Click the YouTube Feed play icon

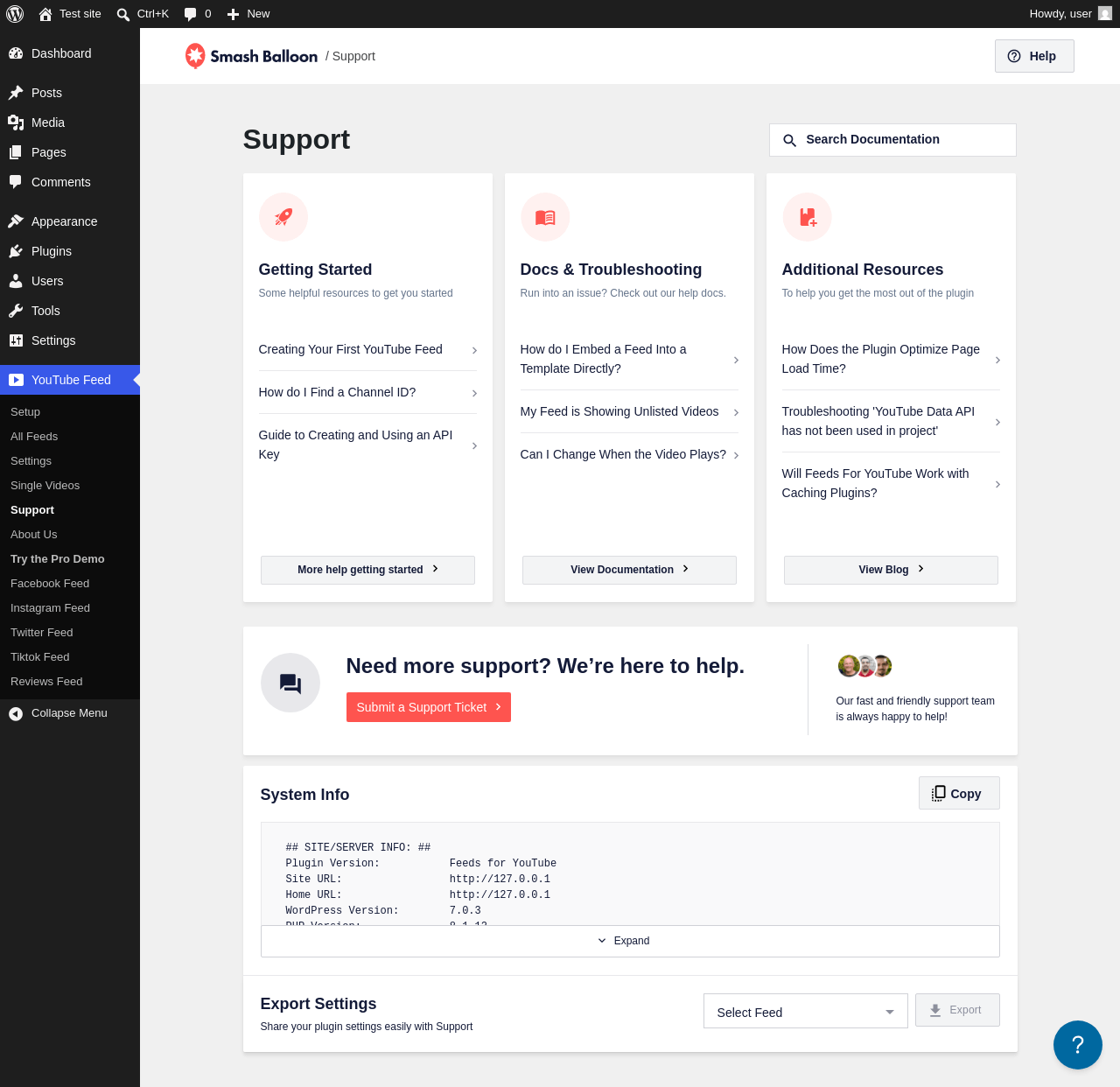16,380
